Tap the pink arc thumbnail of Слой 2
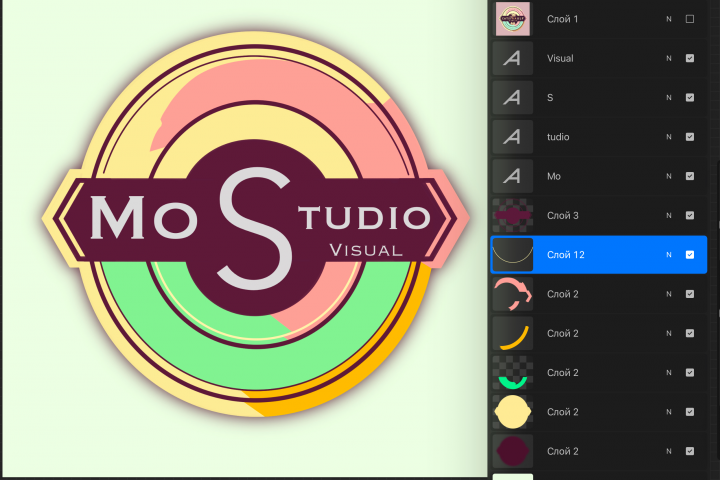The width and height of the screenshot is (720, 480). coord(512,294)
